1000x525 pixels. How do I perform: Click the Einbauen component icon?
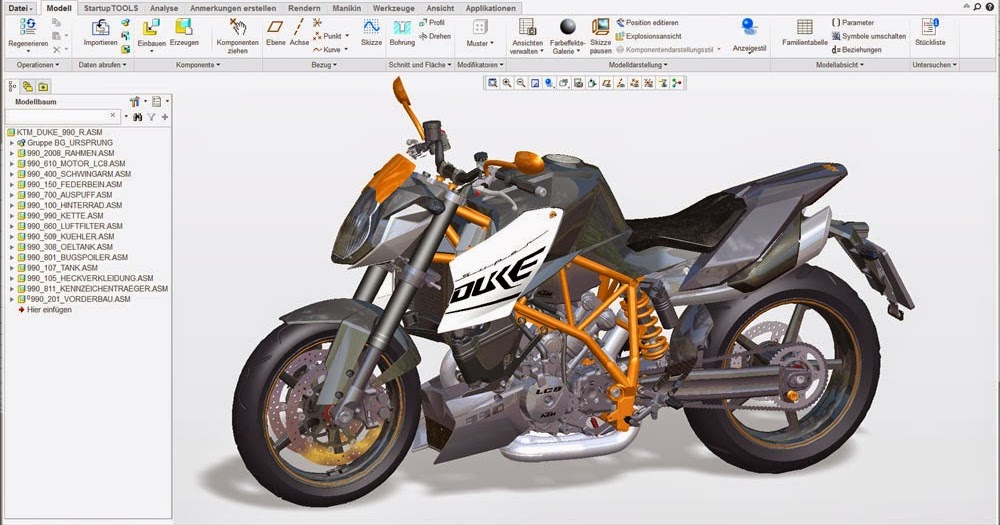[x=151, y=27]
